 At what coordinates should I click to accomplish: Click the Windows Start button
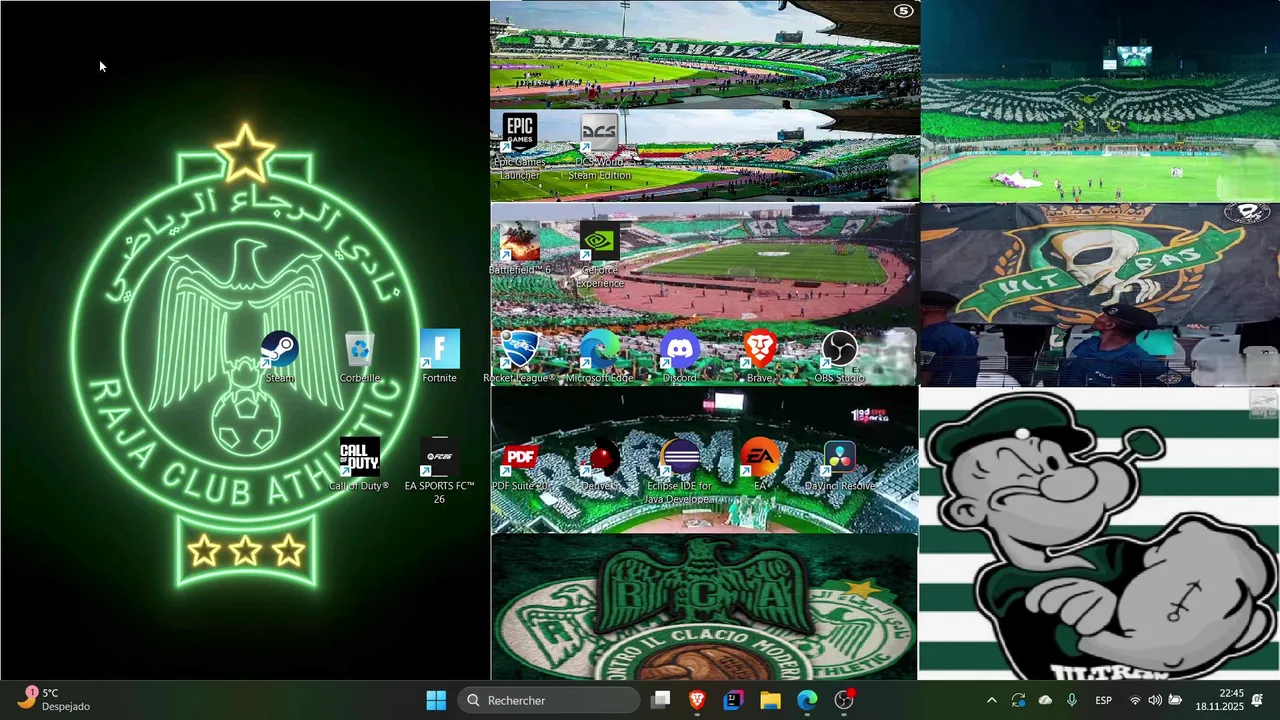(x=436, y=700)
